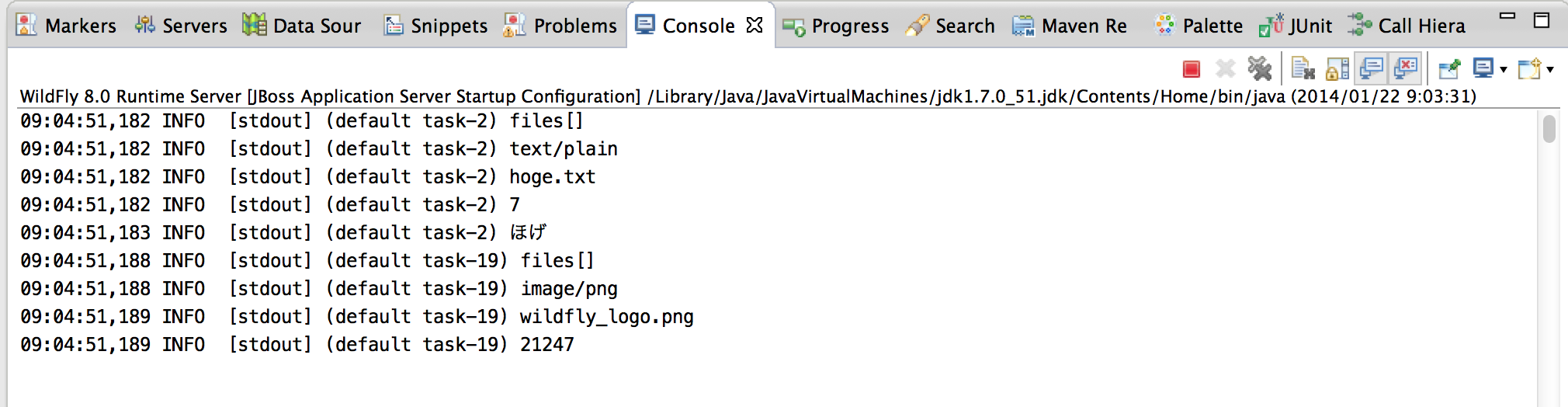The width and height of the screenshot is (1568, 407).
Task: Open the Maven Repositories tab
Action: pyautogui.click(x=1070, y=26)
